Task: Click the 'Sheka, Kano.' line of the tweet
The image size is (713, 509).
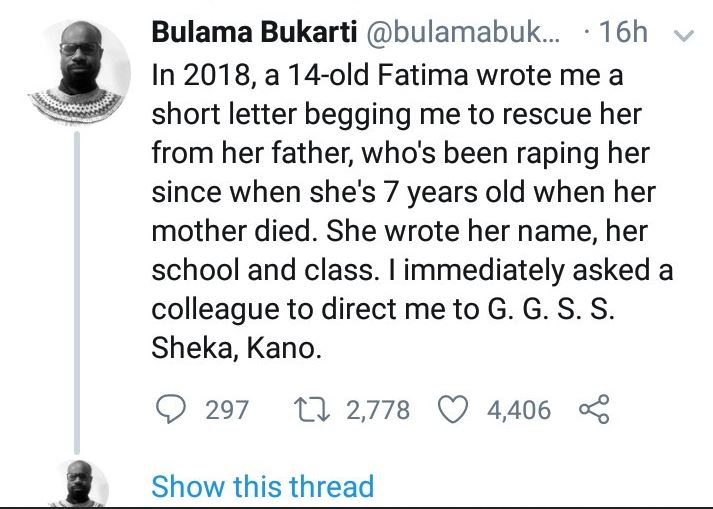Action: pos(242,350)
